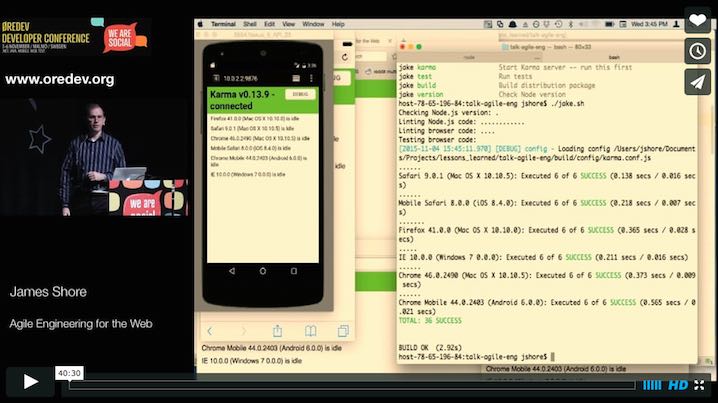
Task: Open the Edit menu
Action: (x=269, y=24)
